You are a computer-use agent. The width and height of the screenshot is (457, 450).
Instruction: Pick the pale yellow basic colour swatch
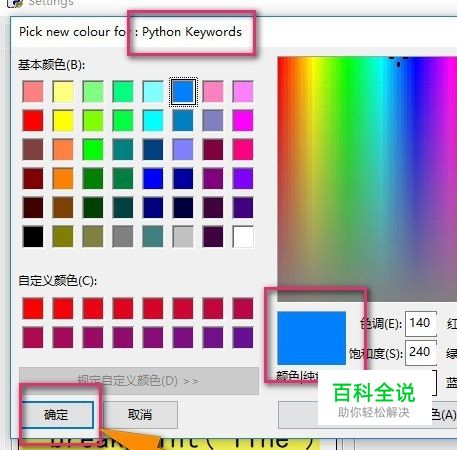[63, 91]
